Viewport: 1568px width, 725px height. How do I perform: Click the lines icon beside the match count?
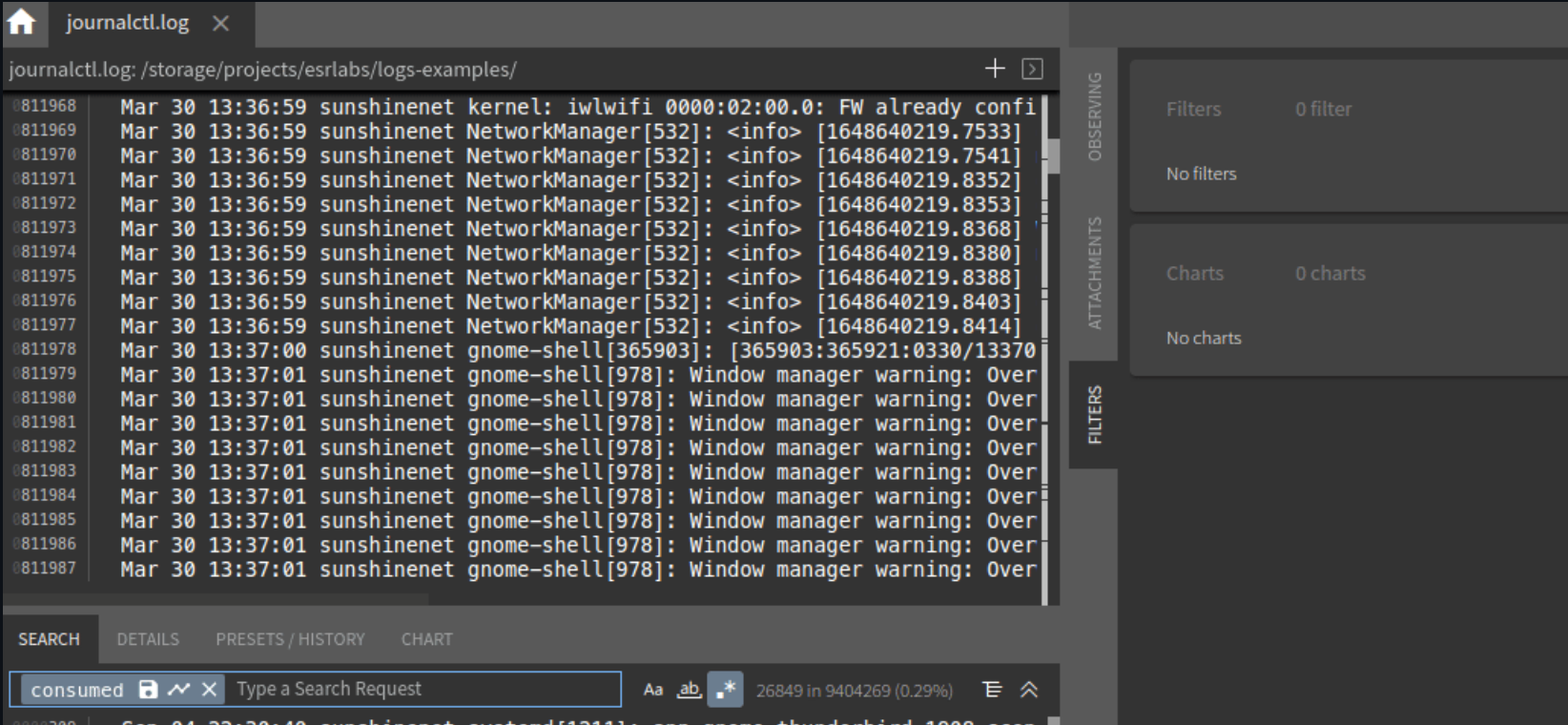[x=992, y=689]
